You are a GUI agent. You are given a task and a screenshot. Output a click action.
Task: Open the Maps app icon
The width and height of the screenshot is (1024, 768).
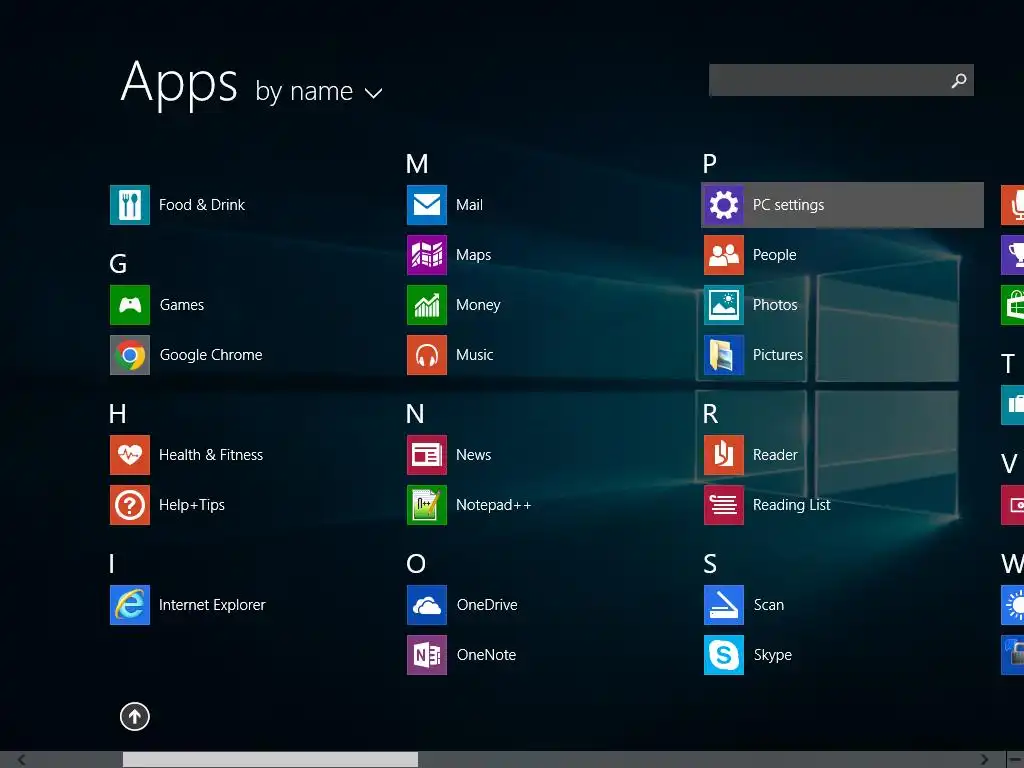[427, 255]
